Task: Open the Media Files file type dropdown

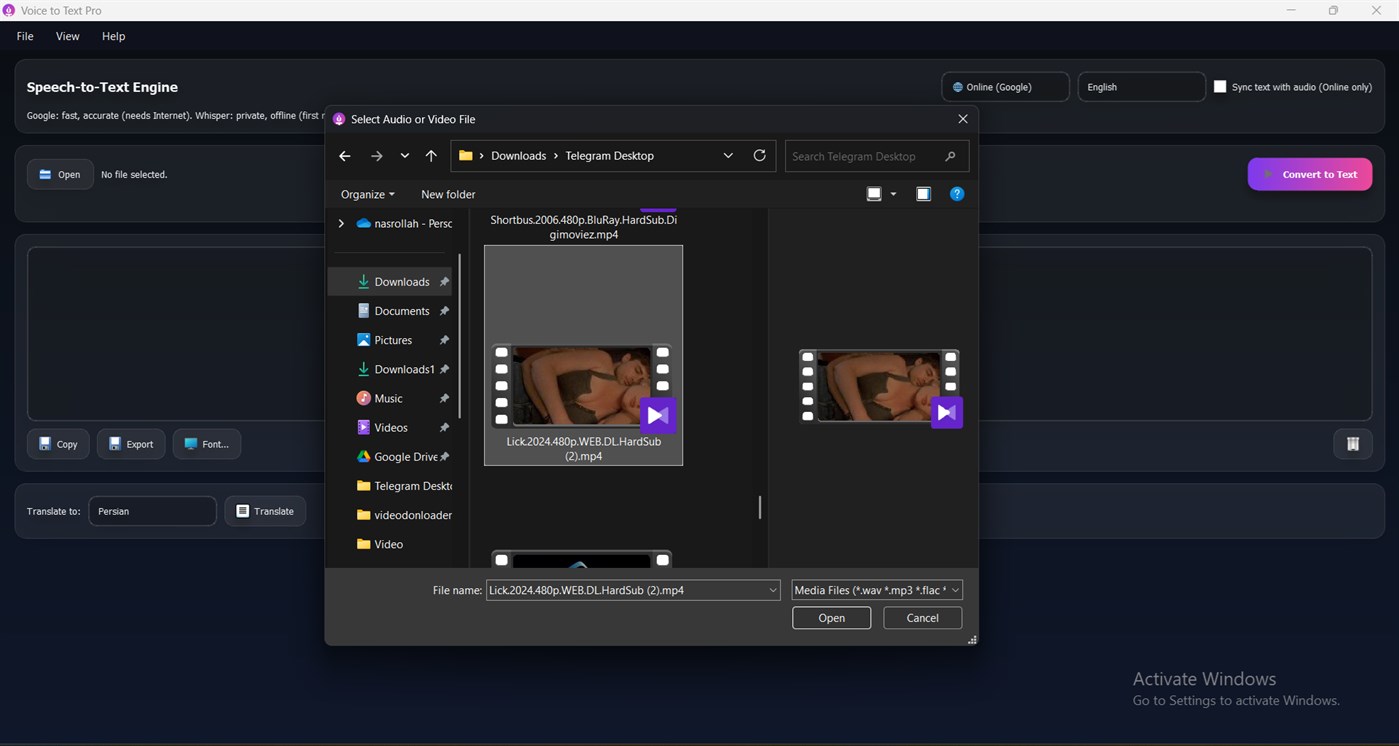Action: tap(874, 590)
